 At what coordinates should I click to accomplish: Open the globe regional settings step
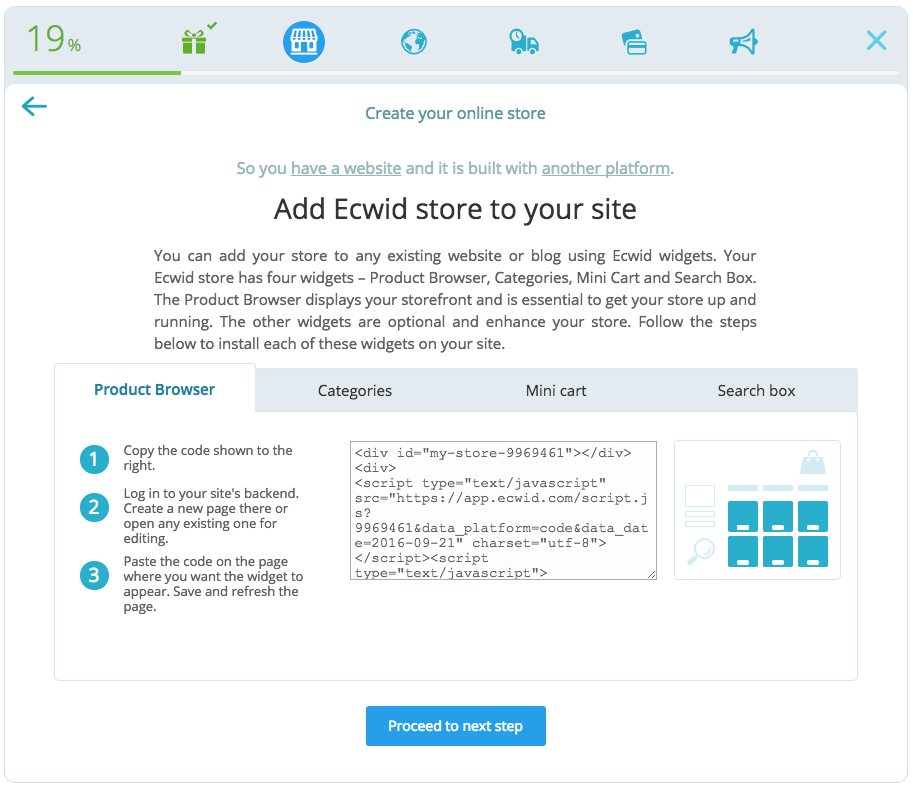[414, 42]
